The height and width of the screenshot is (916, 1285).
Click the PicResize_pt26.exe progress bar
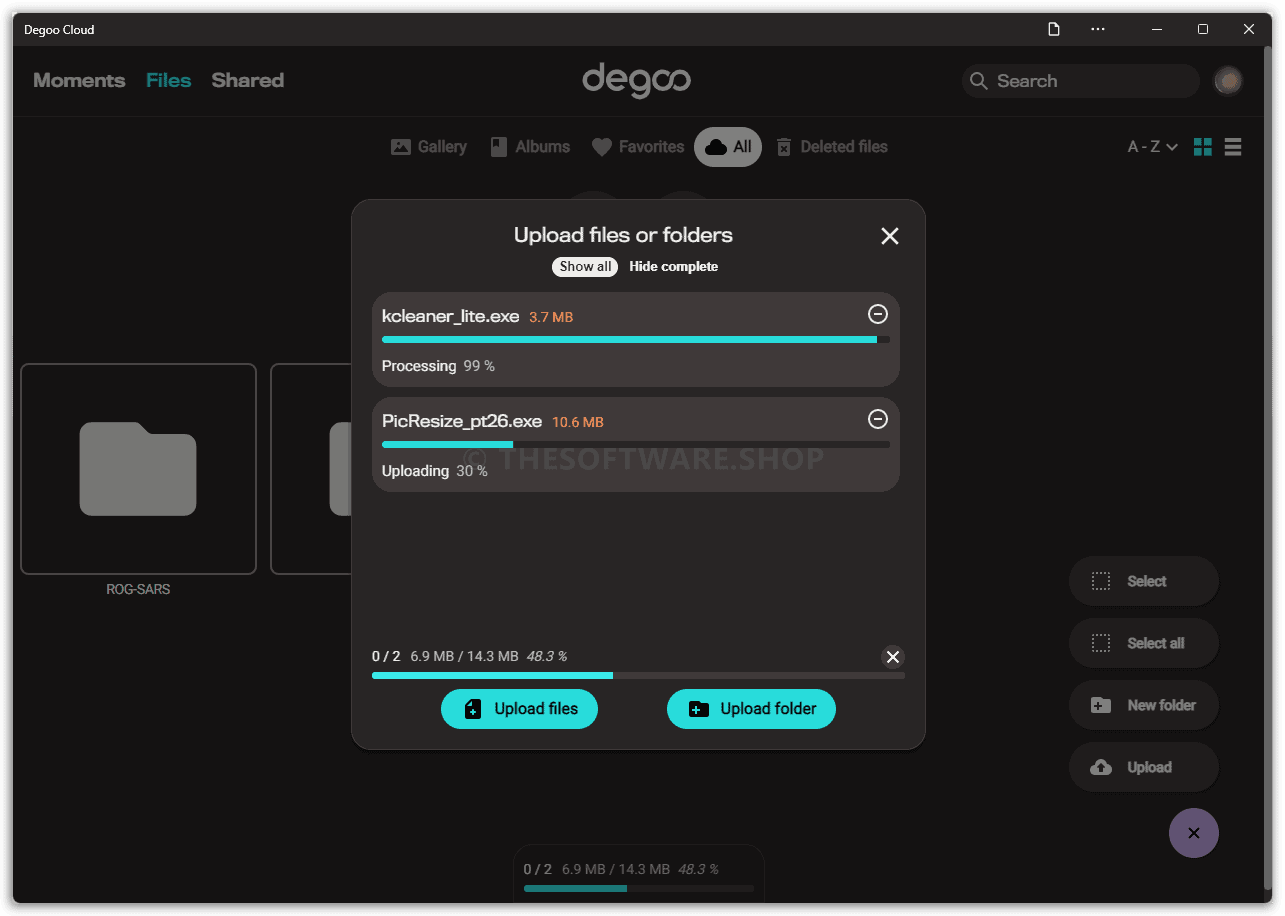click(636, 445)
